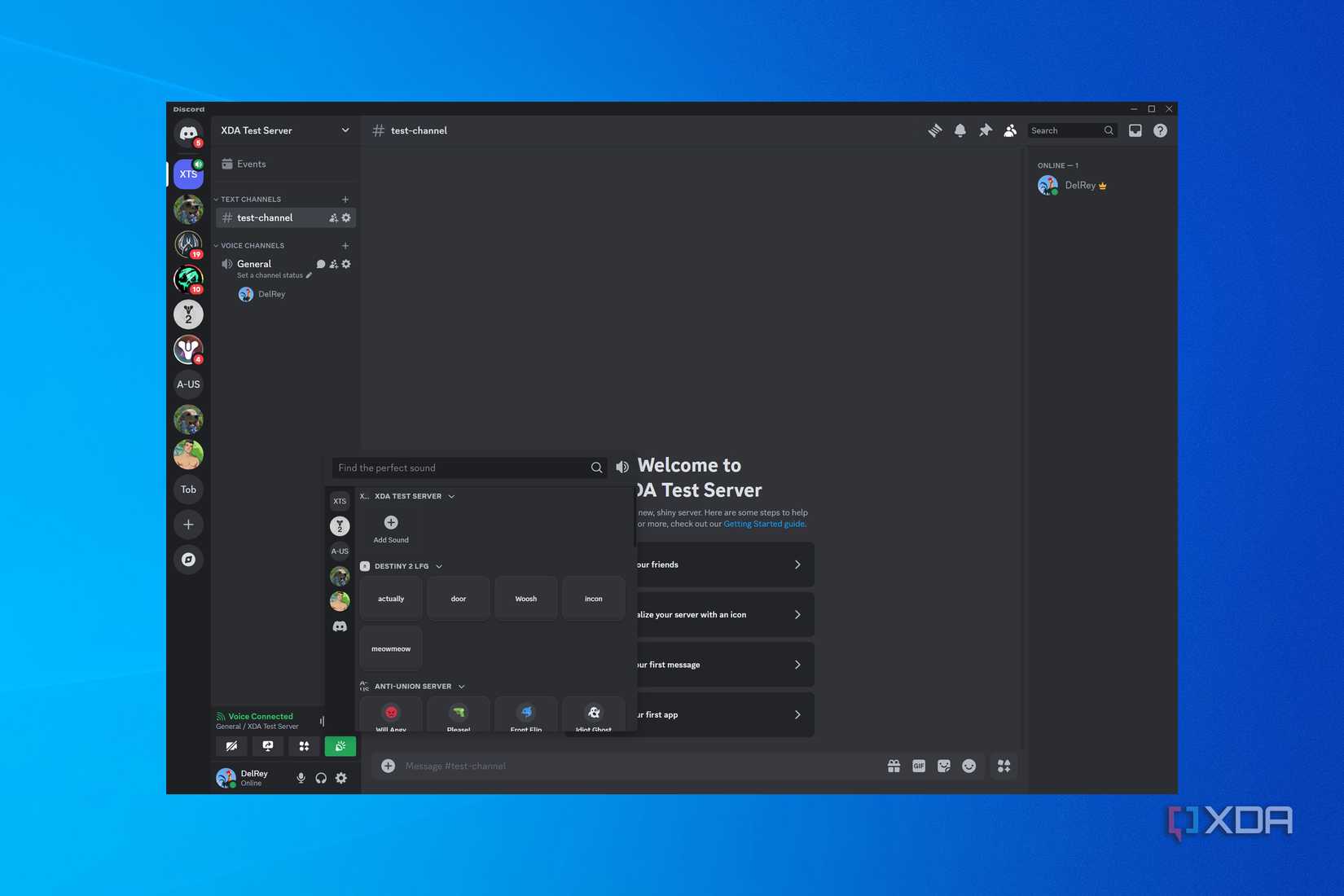Viewport: 1344px width, 896px height.
Task: Mute your microphone
Action: click(301, 778)
